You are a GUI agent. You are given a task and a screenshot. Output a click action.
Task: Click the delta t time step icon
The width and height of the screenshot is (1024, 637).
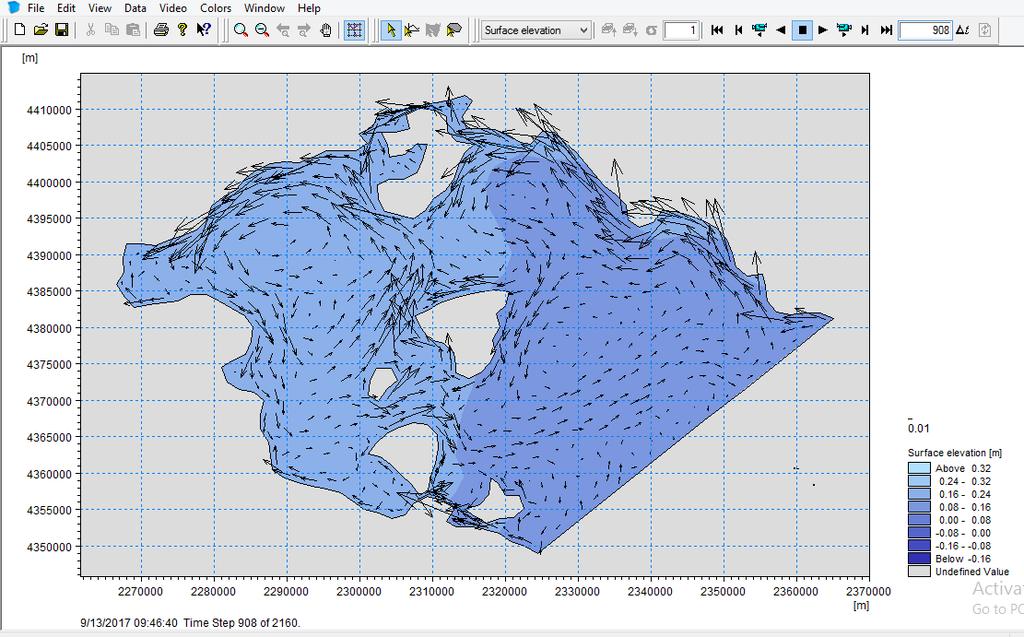click(963, 30)
